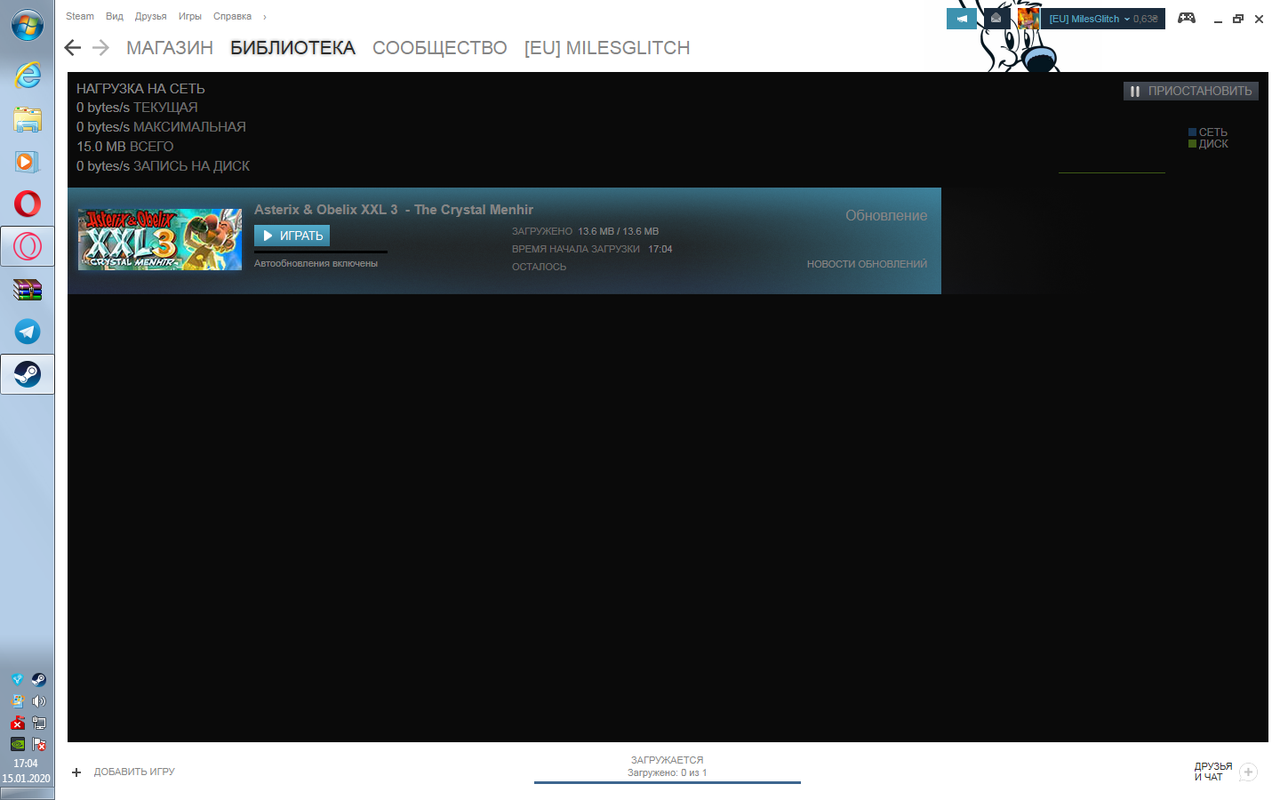Click ДОБАВИТЬ ИГРУ
Screen dimensions: 1280x800
click(x=134, y=772)
